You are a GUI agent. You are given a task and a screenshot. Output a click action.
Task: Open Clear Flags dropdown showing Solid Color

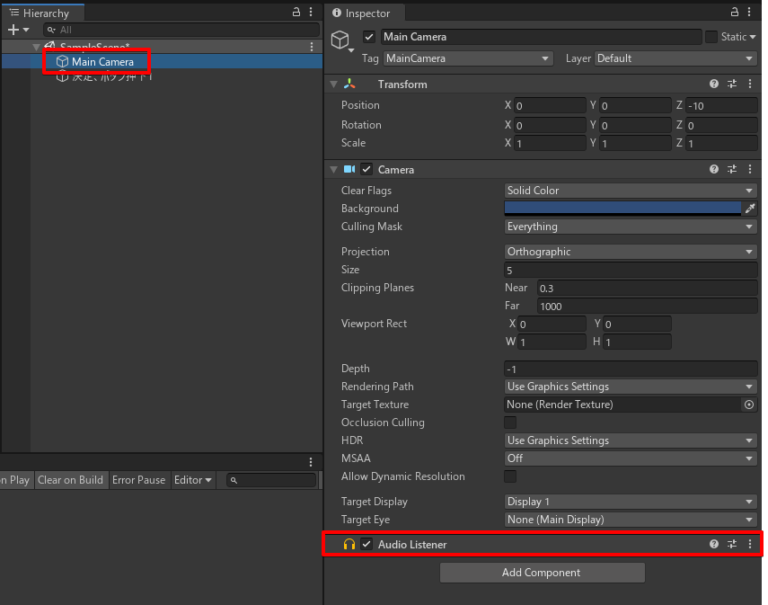pos(631,191)
